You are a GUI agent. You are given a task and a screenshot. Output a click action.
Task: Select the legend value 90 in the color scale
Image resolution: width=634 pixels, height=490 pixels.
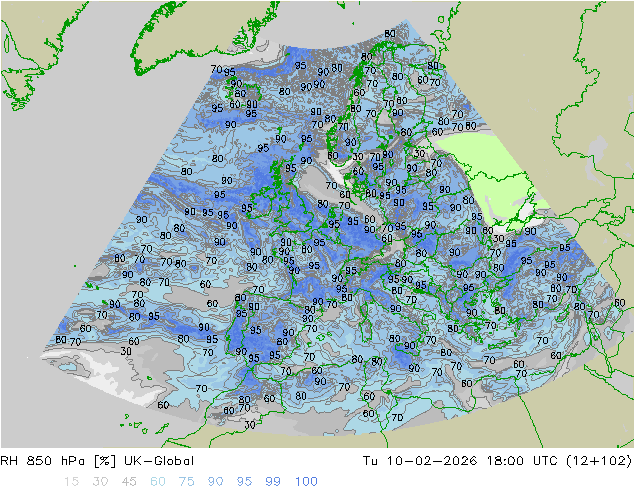(x=215, y=482)
